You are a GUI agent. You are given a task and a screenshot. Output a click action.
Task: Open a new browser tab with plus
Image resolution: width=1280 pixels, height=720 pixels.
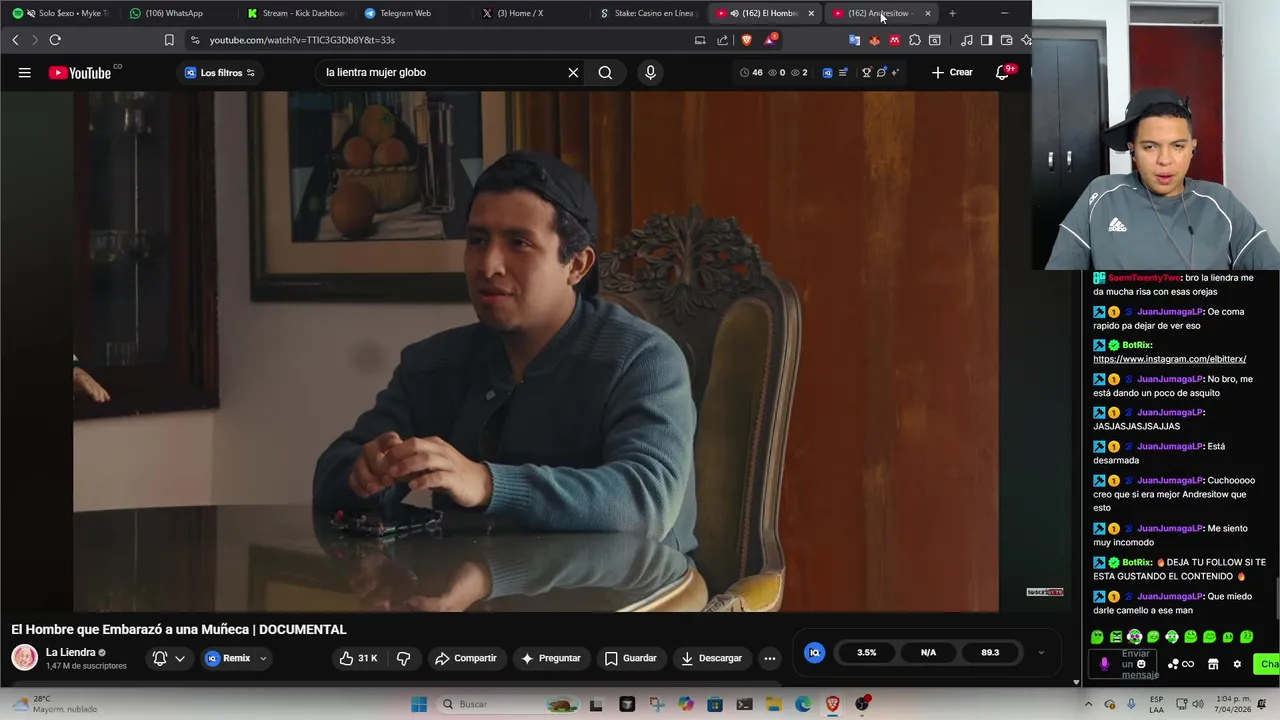point(952,13)
